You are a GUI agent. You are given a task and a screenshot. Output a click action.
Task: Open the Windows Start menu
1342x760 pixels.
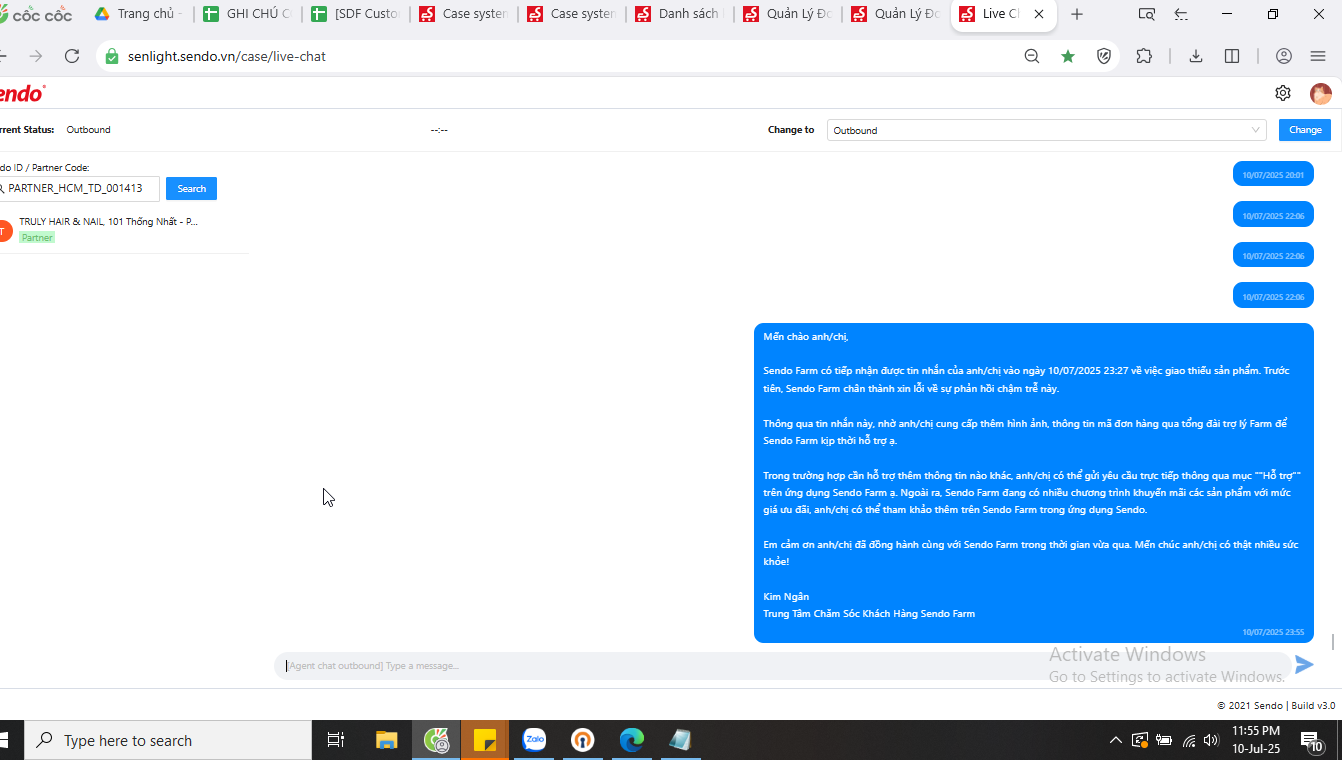pos(5,740)
